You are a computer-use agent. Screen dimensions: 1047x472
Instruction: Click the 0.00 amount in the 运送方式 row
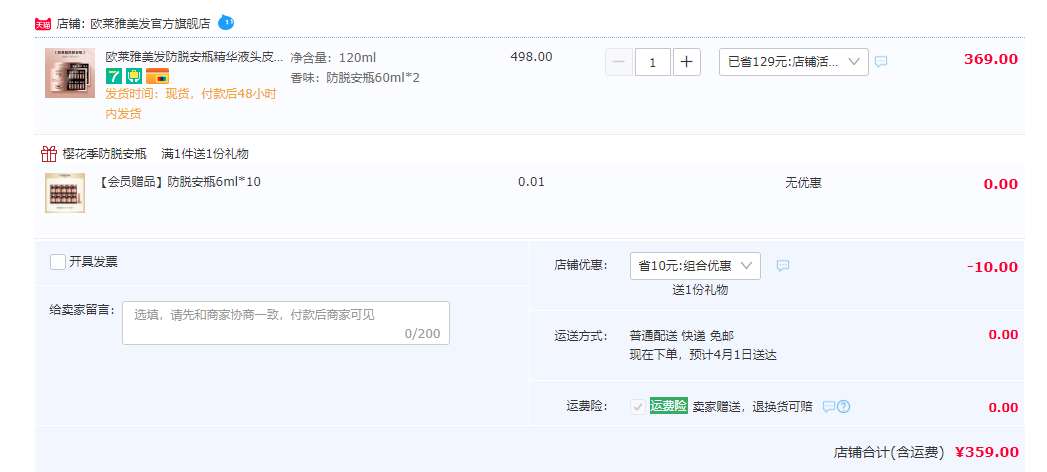click(x=1004, y=335)
